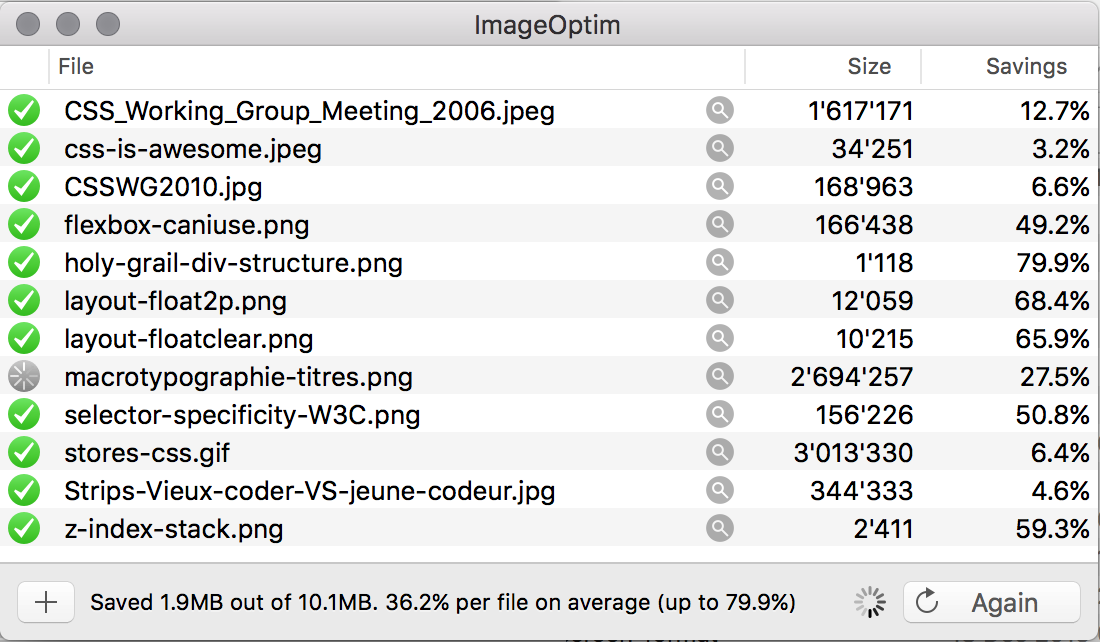Click the spinner icon next to macrotypographie-titres.png
The height and width of the screenshot is (642, 1100).
click(x=23, y=376)
